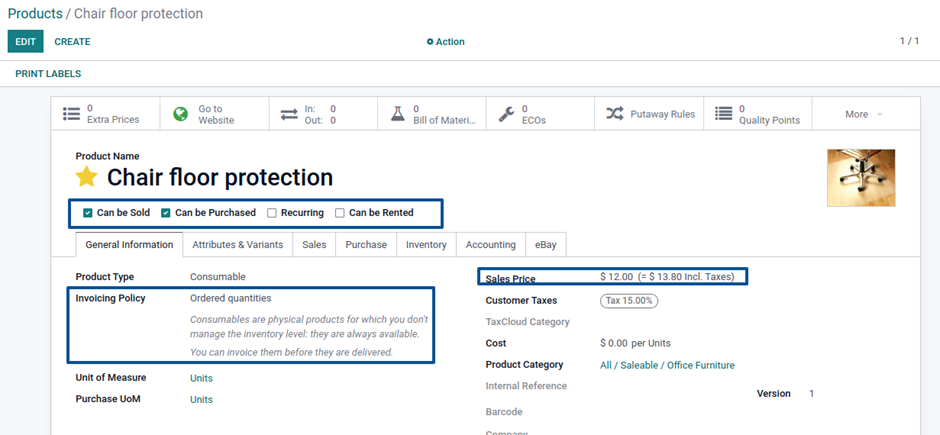This screenshot has width=940, height=435.
Task: Click the Quality Points label text
Action: [769, 120]
